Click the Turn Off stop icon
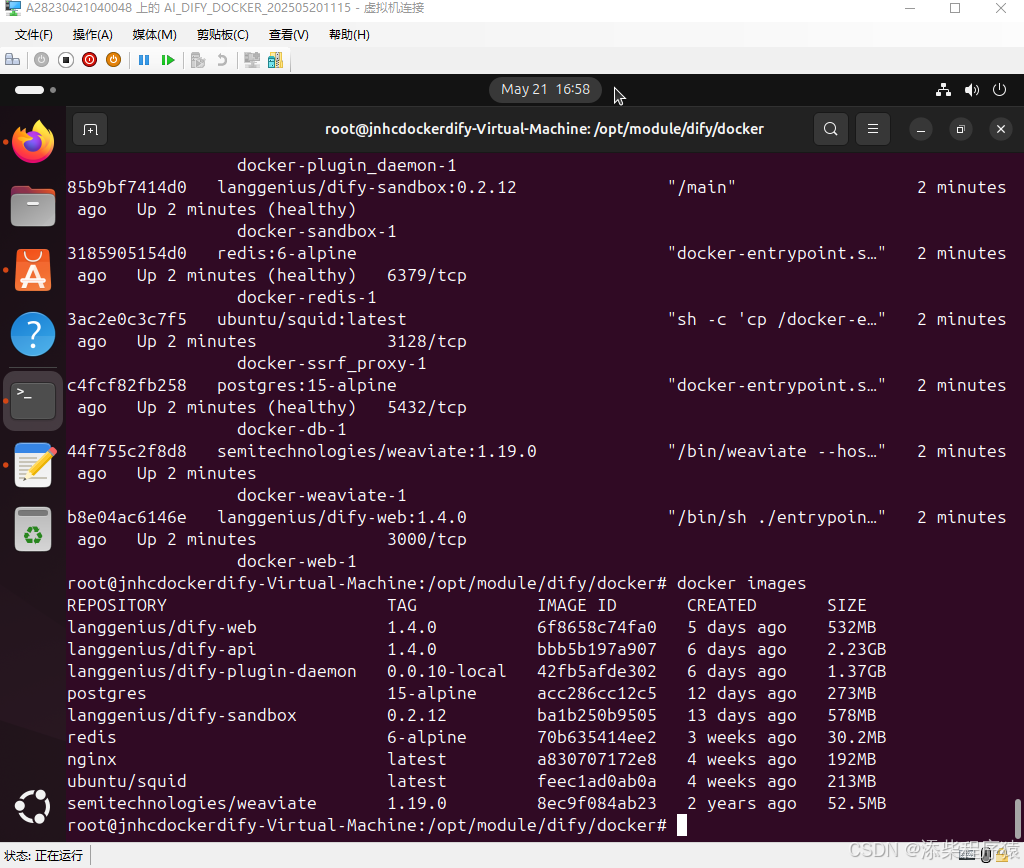This screenshot has width=1024, height=868. (66, 60)
